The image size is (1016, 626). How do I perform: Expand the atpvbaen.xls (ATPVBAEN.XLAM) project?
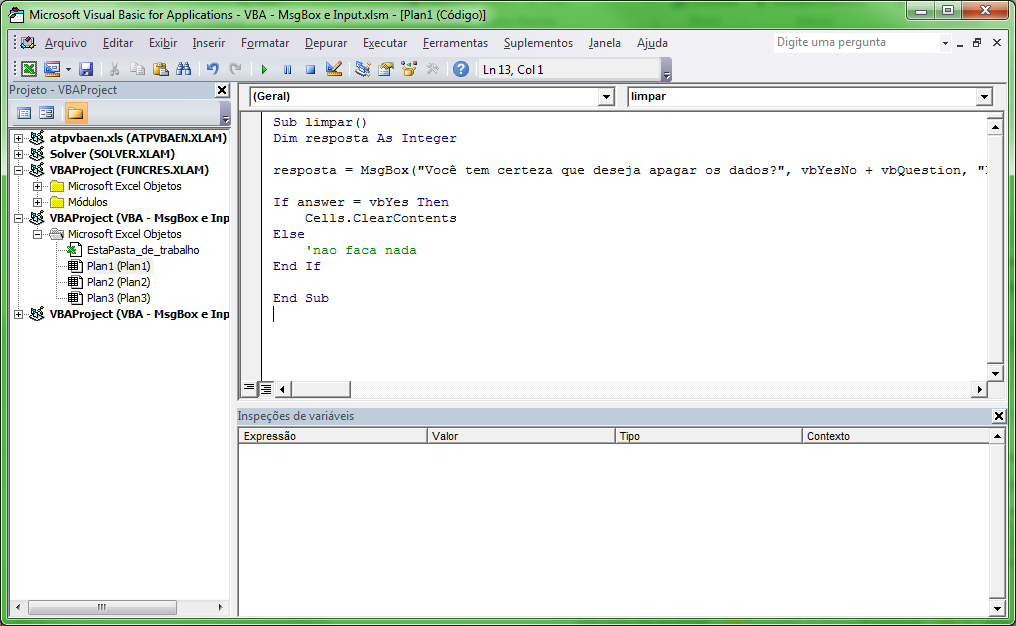coord(19,138)
